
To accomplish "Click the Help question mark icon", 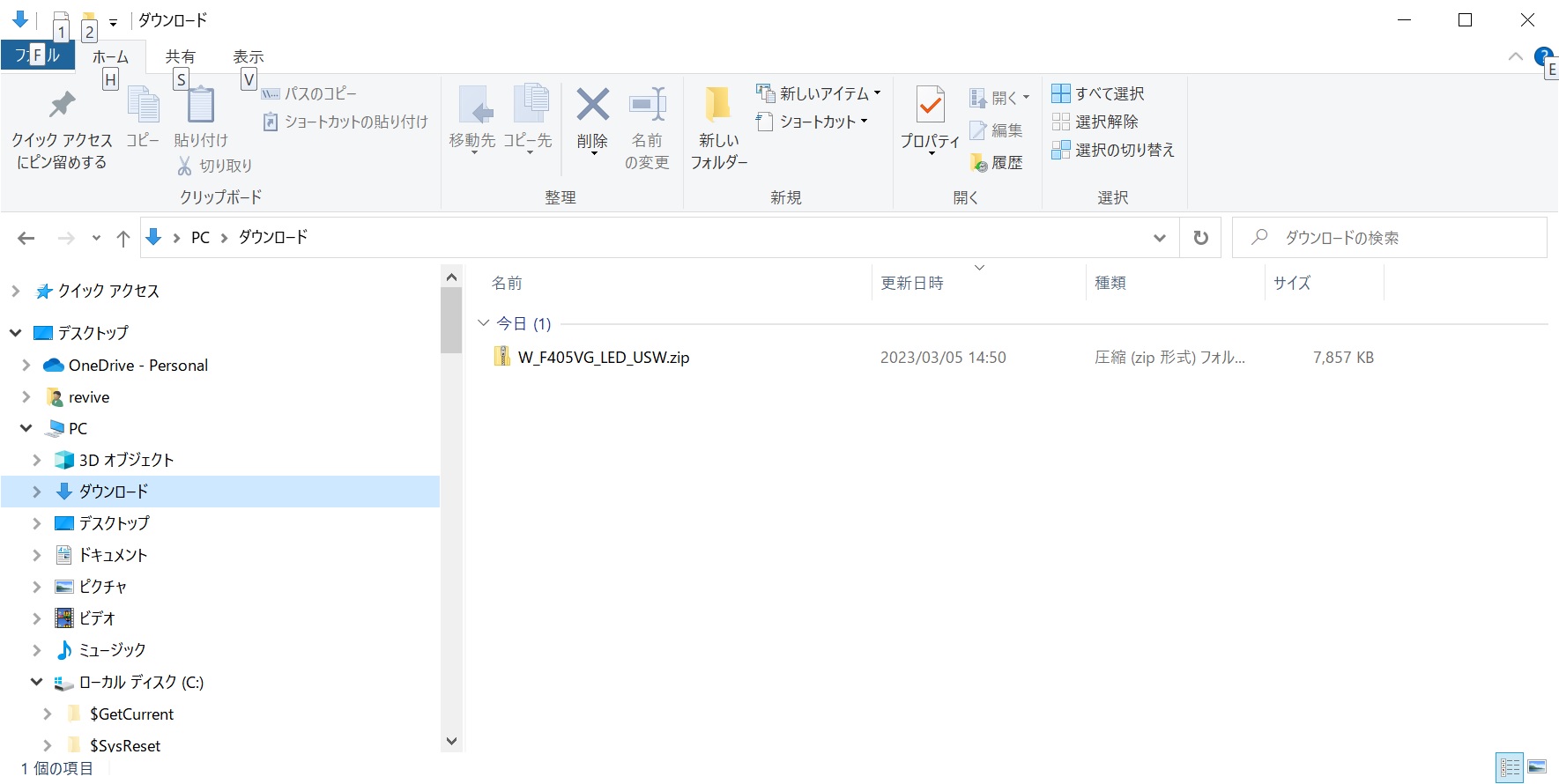I will (x=1543, y=56).
